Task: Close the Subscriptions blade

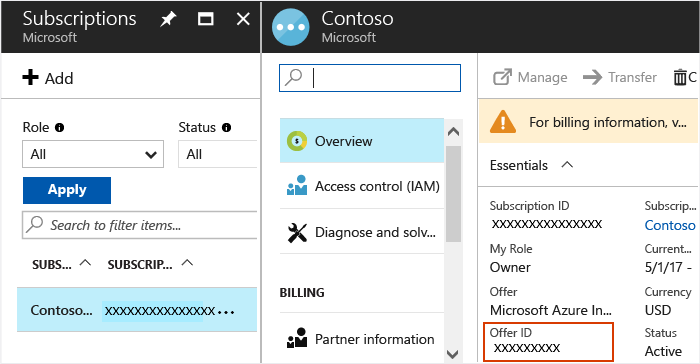Action: (243, 19)
